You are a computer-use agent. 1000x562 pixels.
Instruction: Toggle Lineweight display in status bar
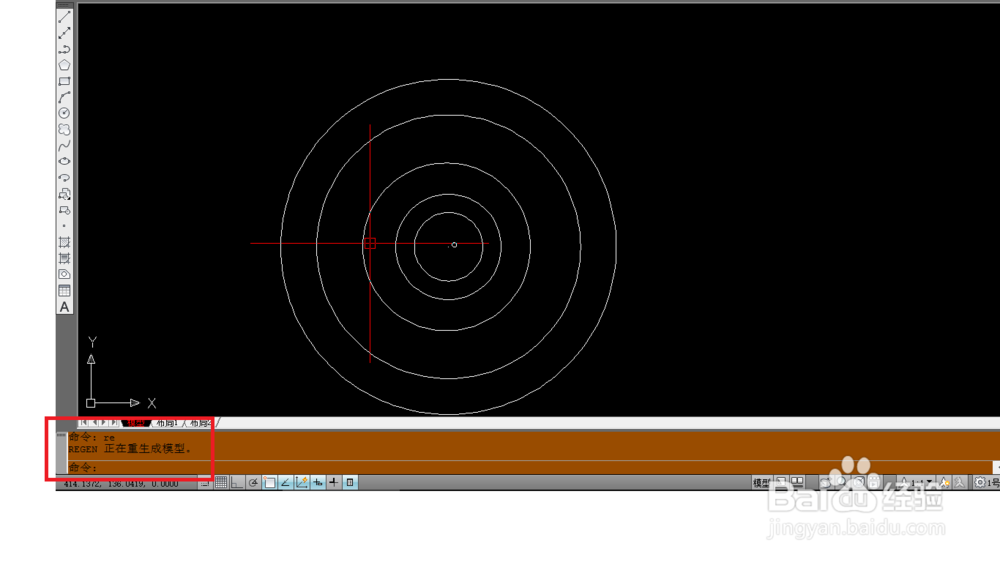pos(334,483)
